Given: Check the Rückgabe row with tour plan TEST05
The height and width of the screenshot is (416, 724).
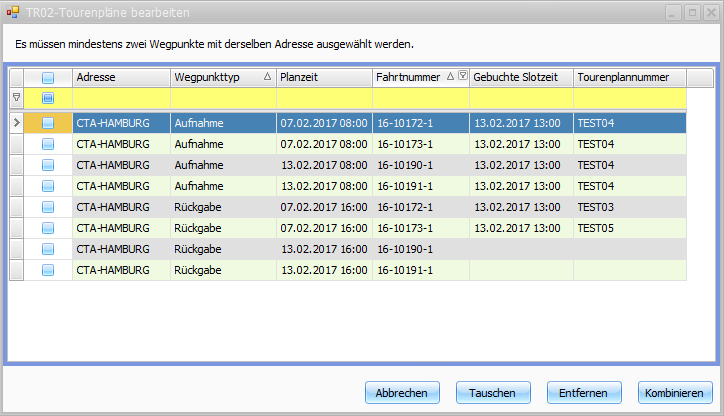Looking at the screenshot, I should pyautogui.click(x=48, y=228).
